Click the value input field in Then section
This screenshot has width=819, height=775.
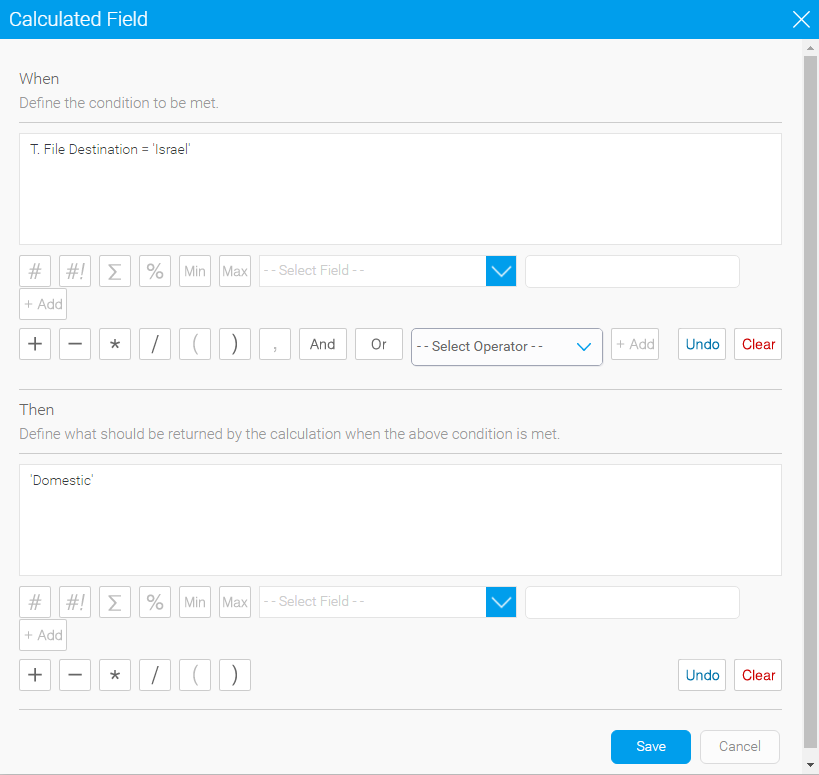(x=632, y=602)
